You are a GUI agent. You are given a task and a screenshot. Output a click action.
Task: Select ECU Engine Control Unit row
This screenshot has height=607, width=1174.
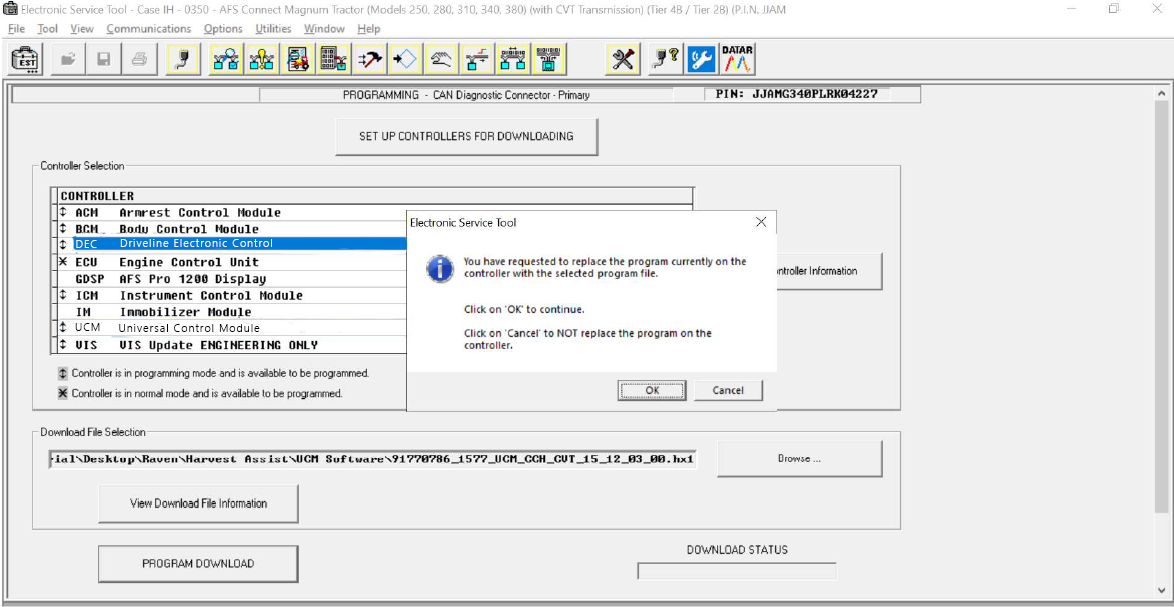pyautogui.click(x=232, y=262)
